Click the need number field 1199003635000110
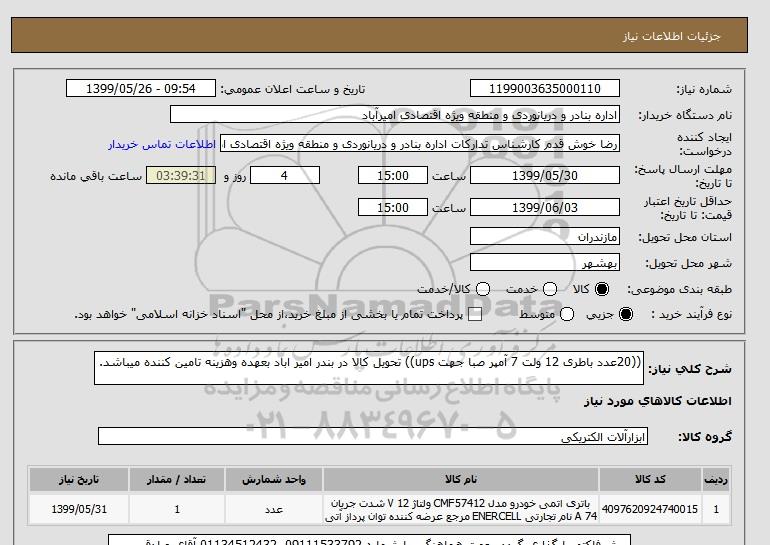Viewport: 770px width, 545px height. 545,88
